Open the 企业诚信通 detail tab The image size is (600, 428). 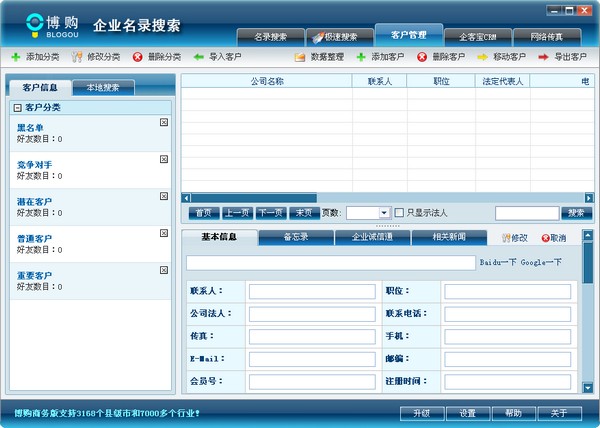pyautogui.click(x=373, y=237)
